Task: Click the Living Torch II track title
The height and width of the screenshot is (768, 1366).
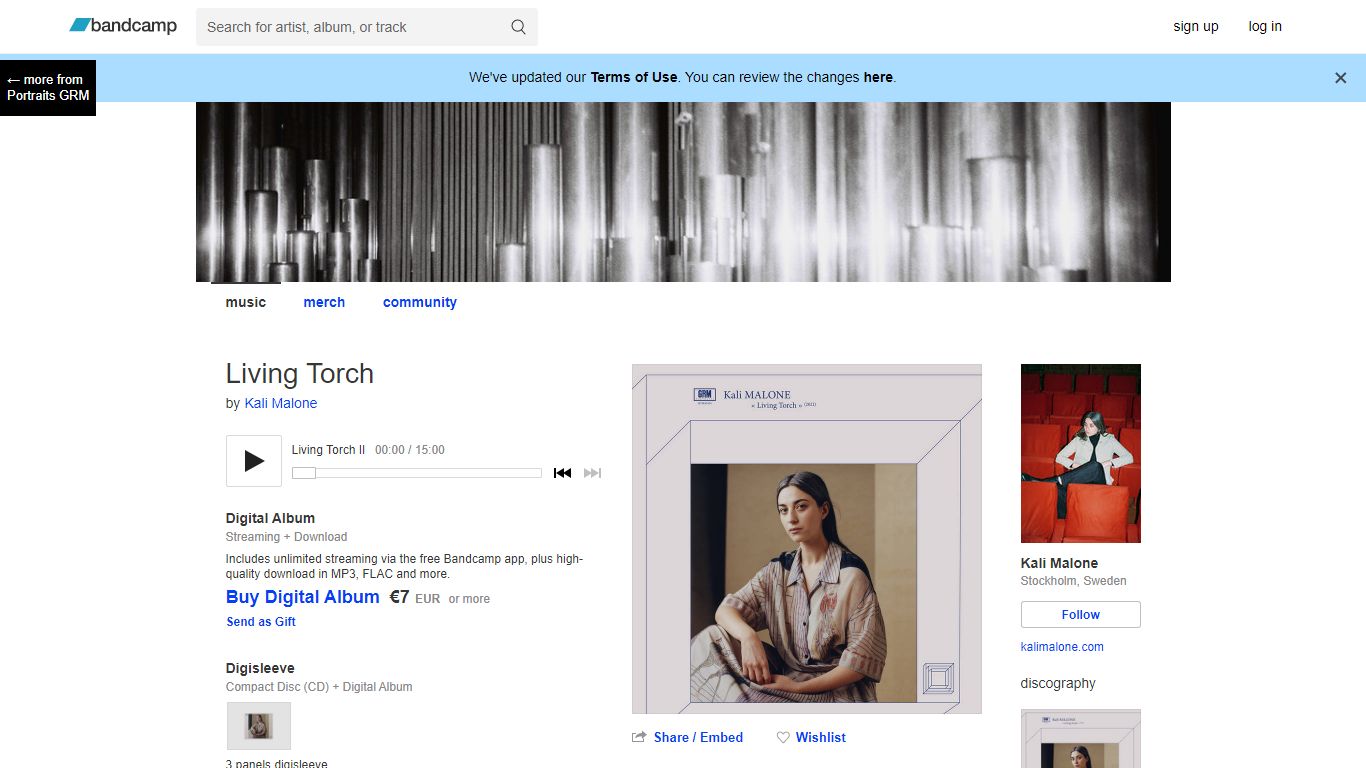Action: point(329,450)
